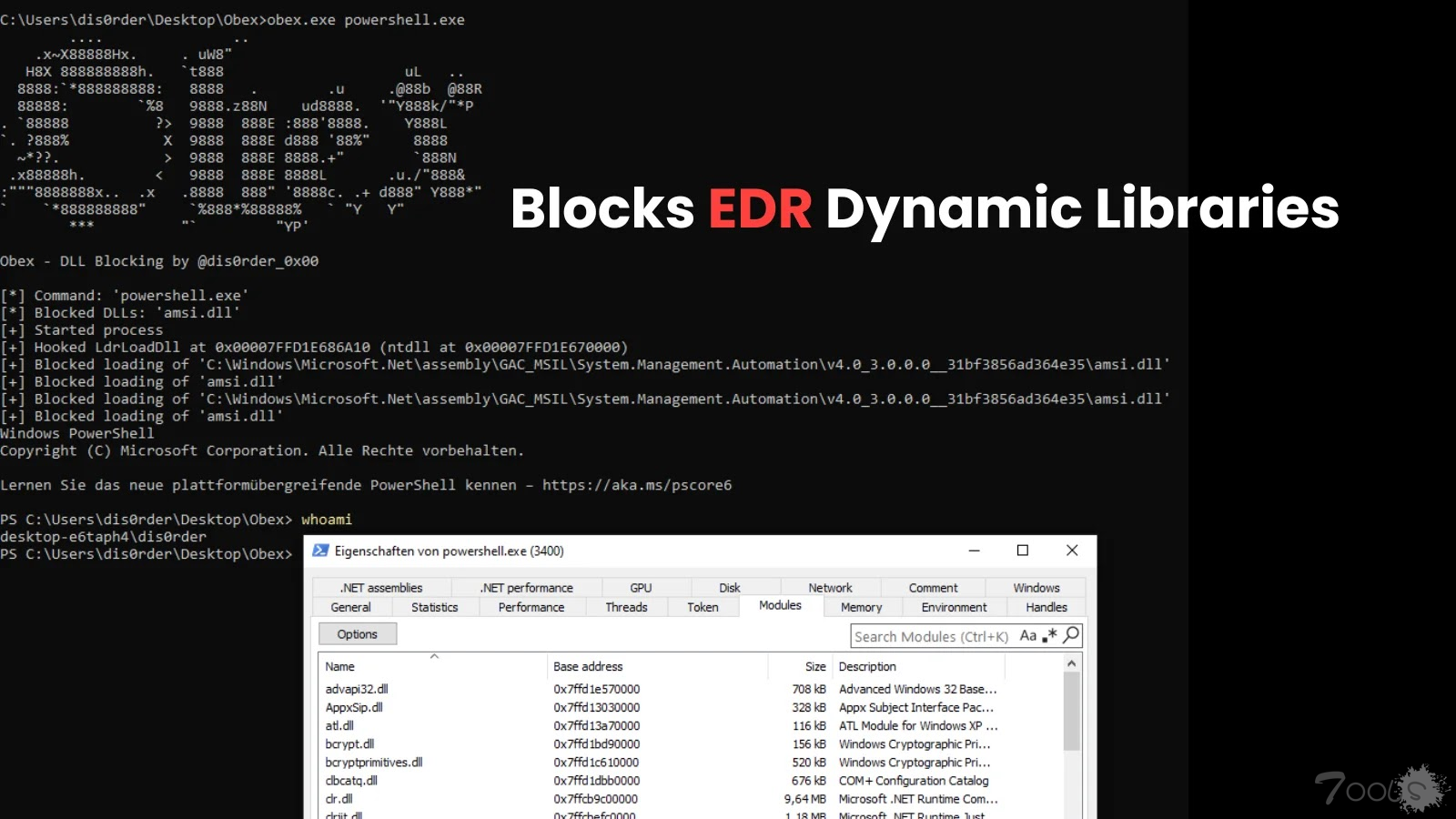Minimize the powershell.exe properties window

point(974,551)
